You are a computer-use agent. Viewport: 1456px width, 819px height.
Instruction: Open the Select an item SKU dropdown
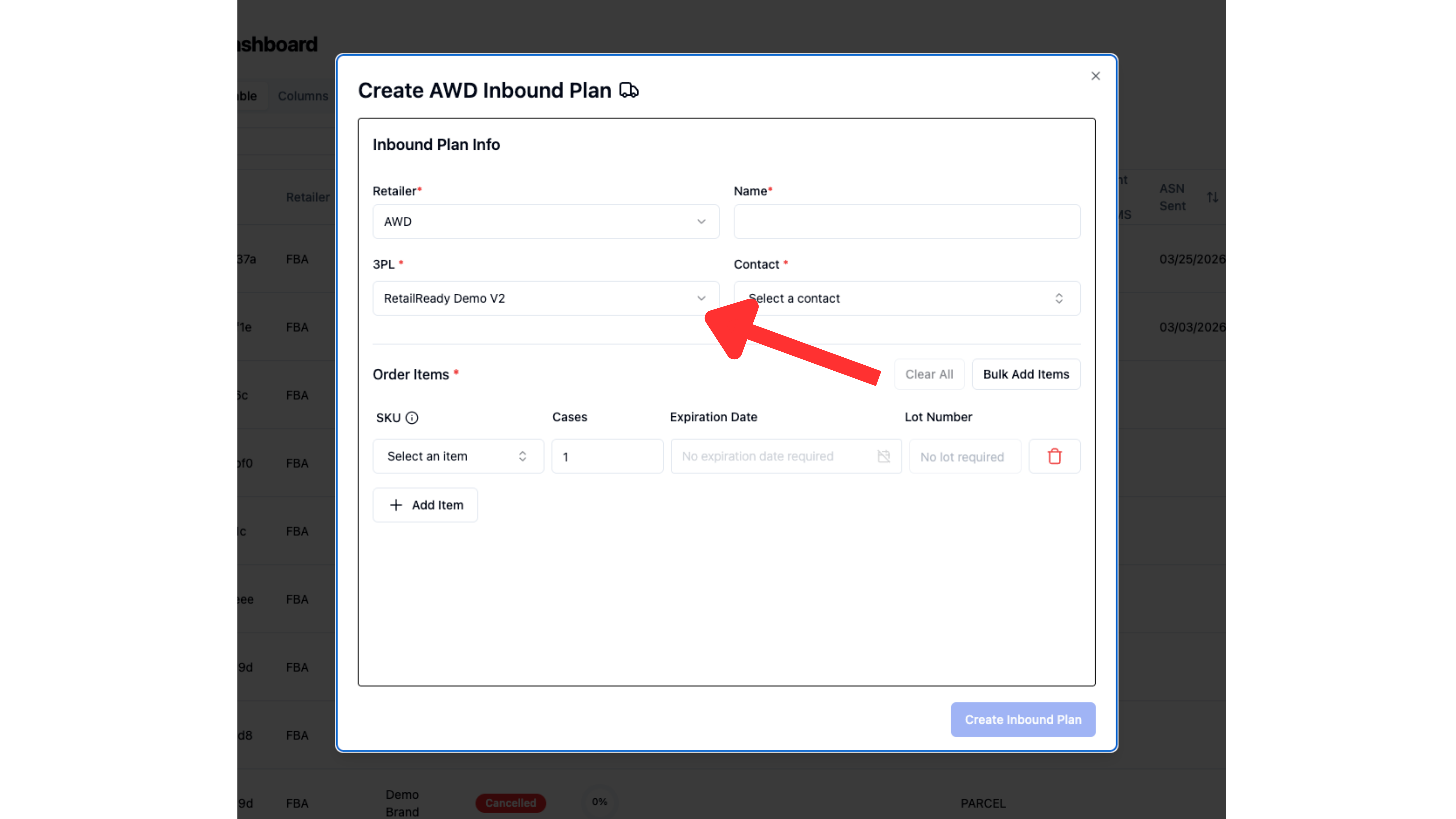pos(458,456)
